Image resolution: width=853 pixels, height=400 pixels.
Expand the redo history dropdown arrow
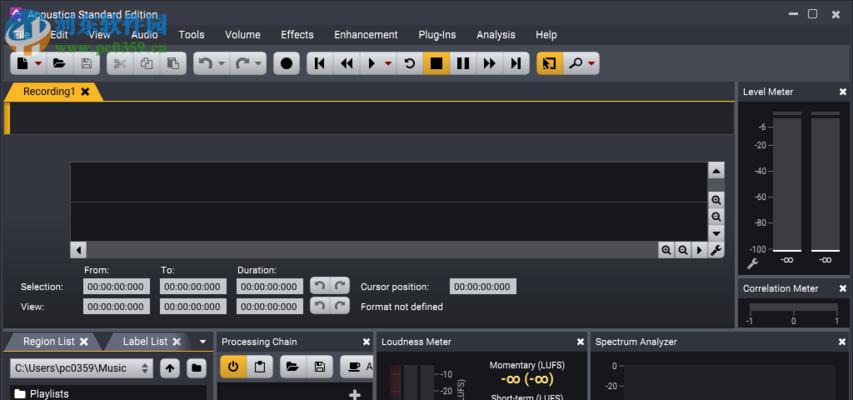point(258,64)
